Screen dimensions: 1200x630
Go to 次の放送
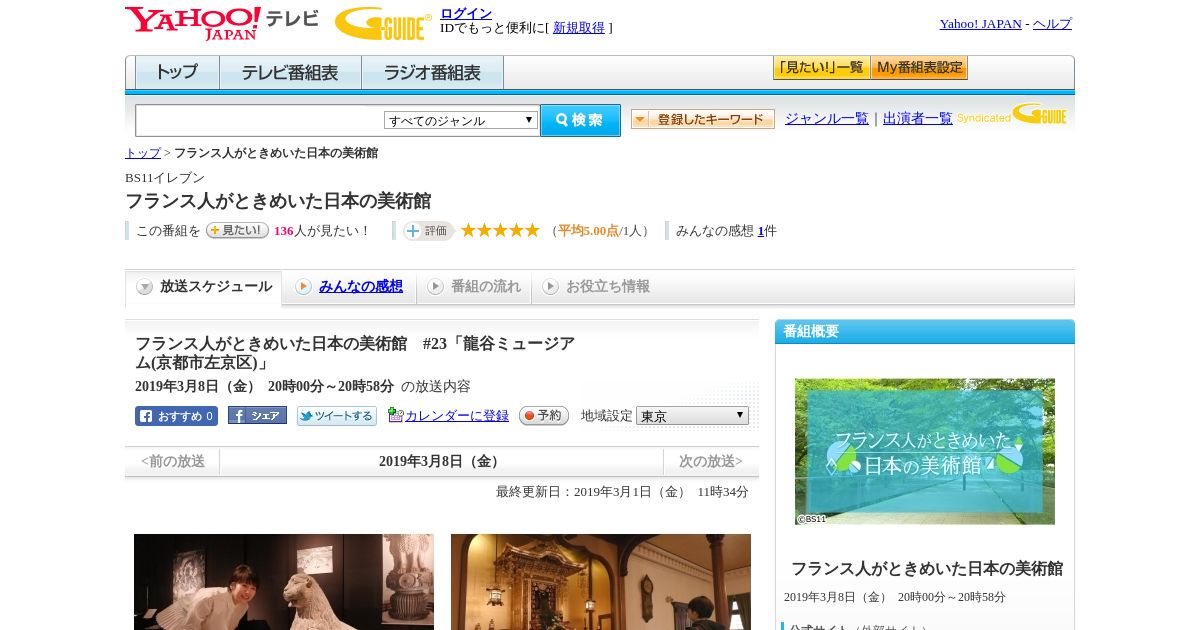(711, 461)
